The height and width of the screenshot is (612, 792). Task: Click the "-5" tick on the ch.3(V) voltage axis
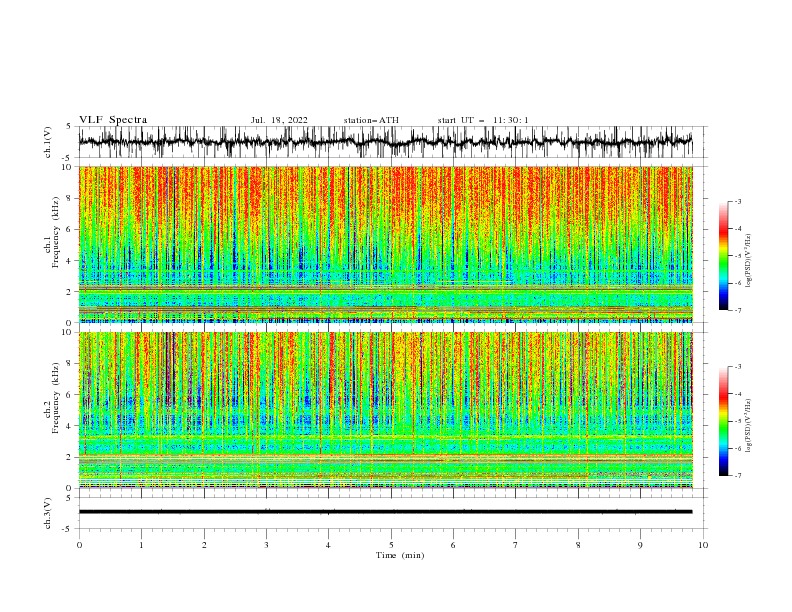click(67, 529)
